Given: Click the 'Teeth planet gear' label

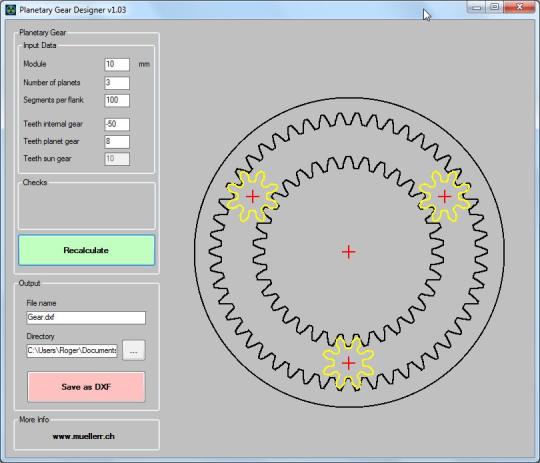Looking at the screenshot, I should (51, 141).
